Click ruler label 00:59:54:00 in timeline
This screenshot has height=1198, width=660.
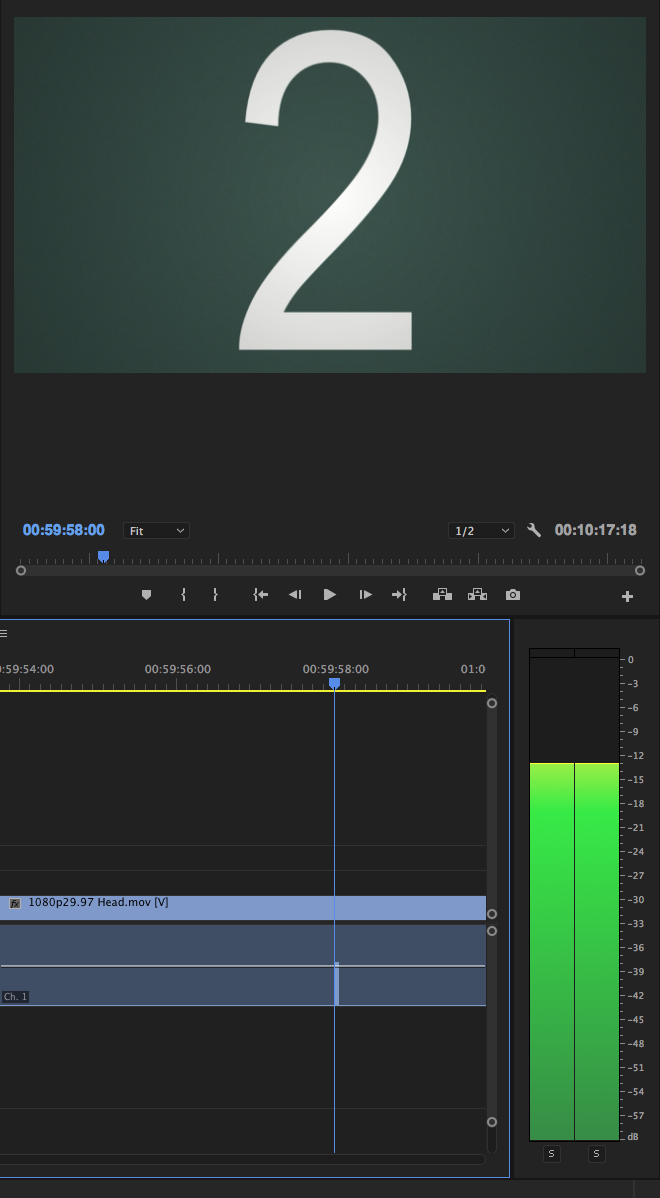pos(27,669)
